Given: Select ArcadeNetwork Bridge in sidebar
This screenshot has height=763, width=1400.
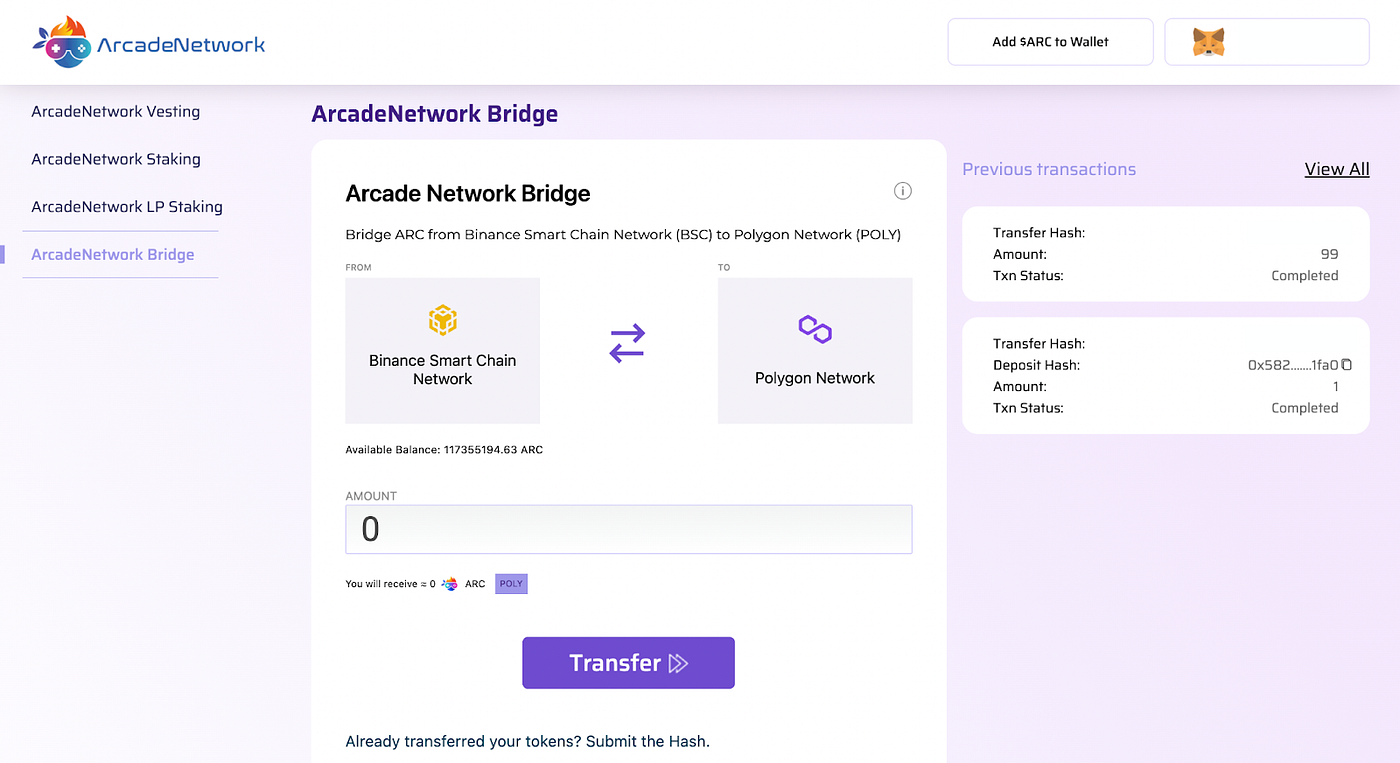Looking at the screenshot, I should 113,254.
